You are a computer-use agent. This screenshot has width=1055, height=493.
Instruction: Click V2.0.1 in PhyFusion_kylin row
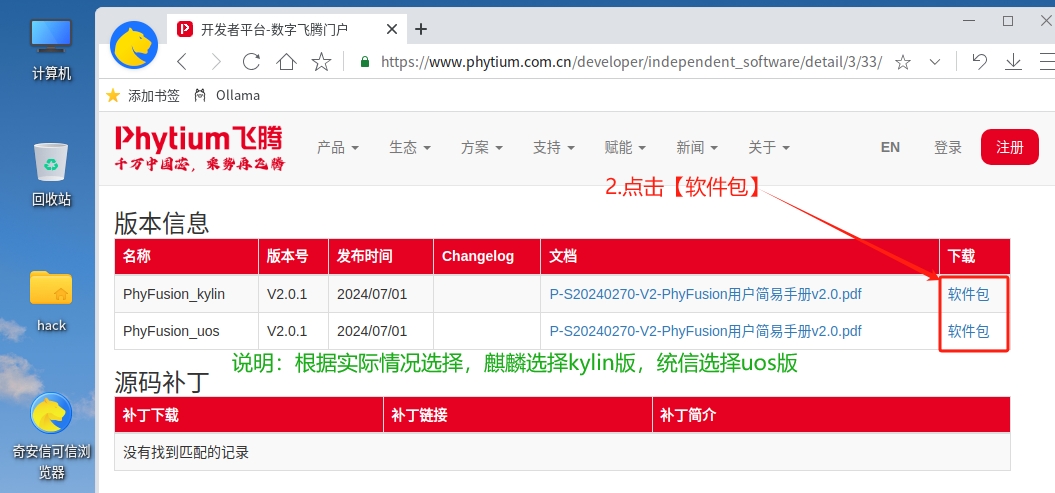tap(287, 294)
